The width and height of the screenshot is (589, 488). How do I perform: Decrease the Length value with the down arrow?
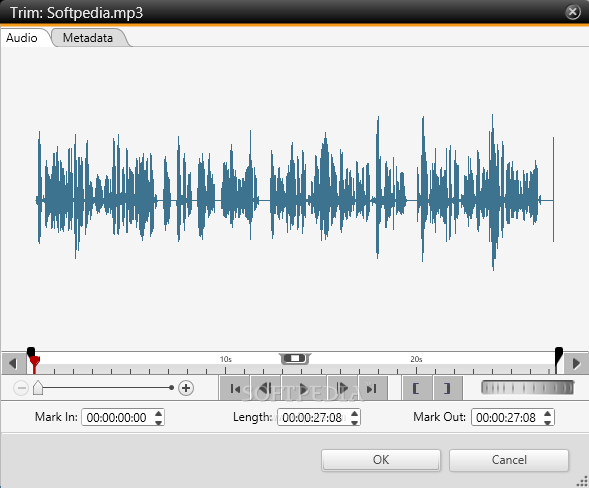(354, 422)
